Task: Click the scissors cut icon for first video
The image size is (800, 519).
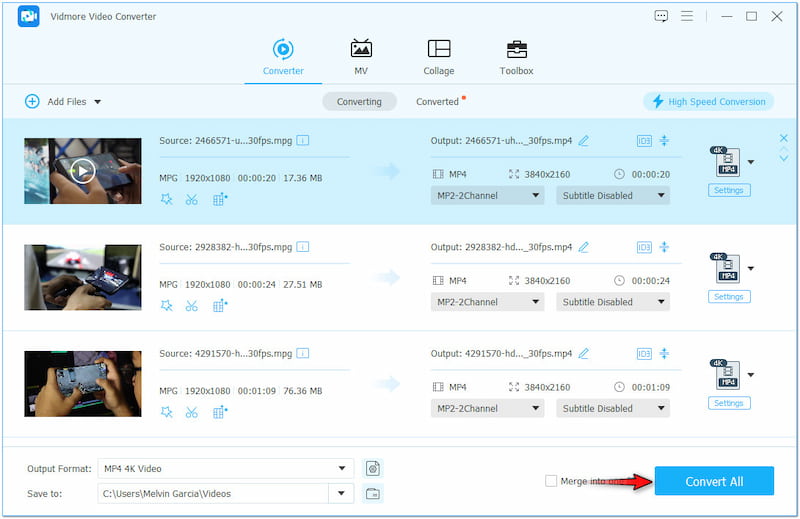Action: pyautogui.click(x=192, y=199)
